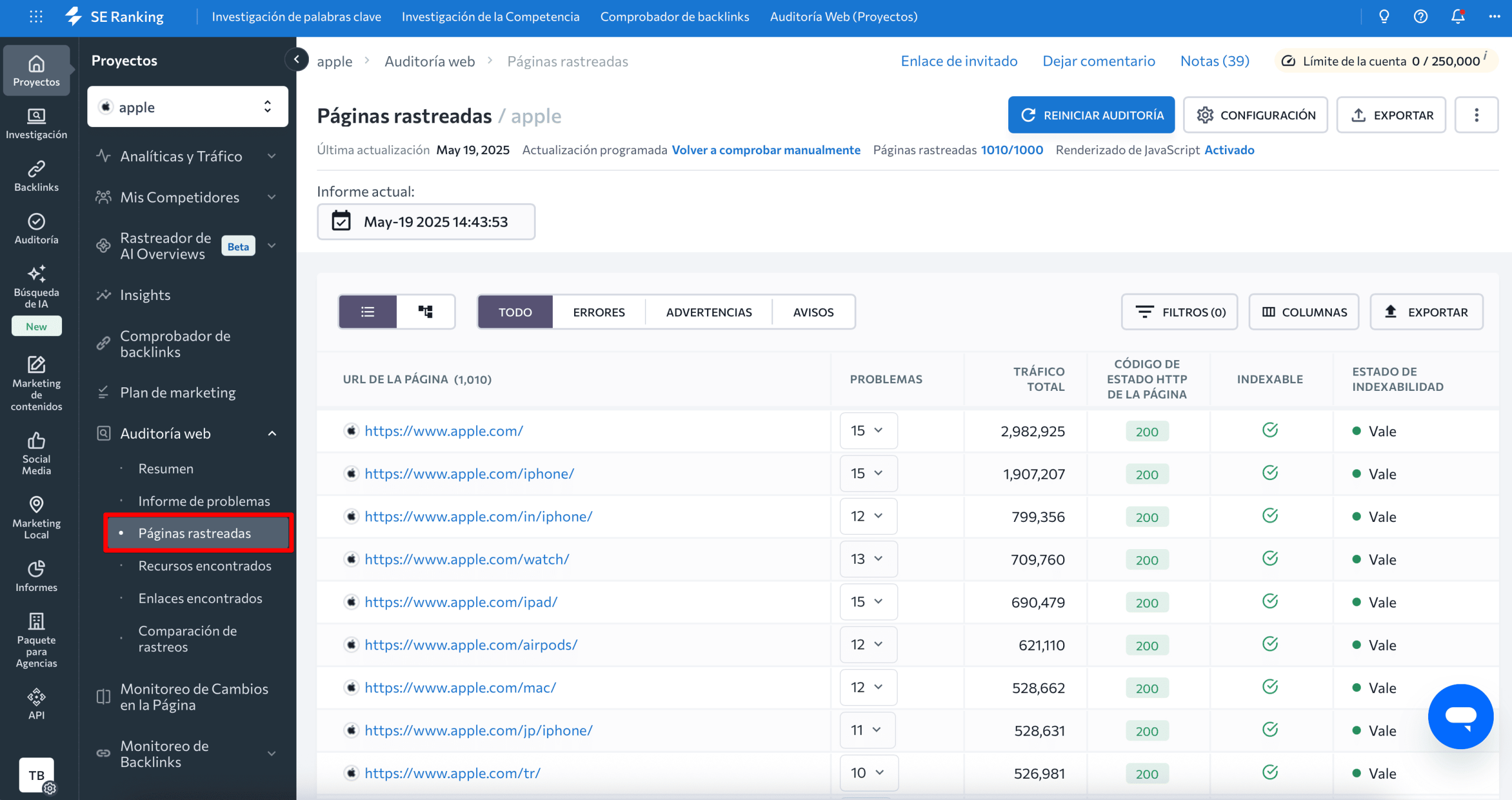Go to Informe de problemas sidebar item
Image resolution: width=1512 pixels, height=800 pixels.
(x=204, y=501)
